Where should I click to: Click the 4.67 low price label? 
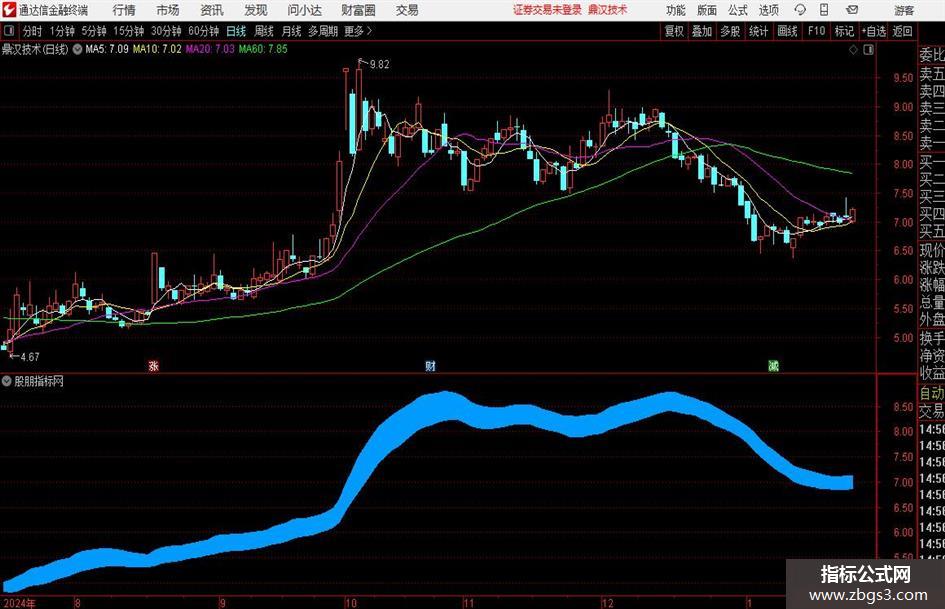coord(30,357)
